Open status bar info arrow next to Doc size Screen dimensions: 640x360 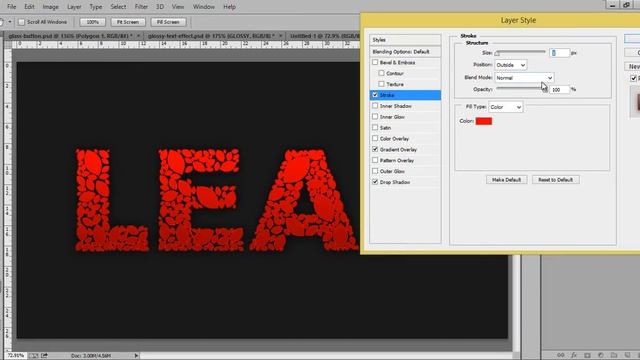pyautogui.click(x=136, y=356)
